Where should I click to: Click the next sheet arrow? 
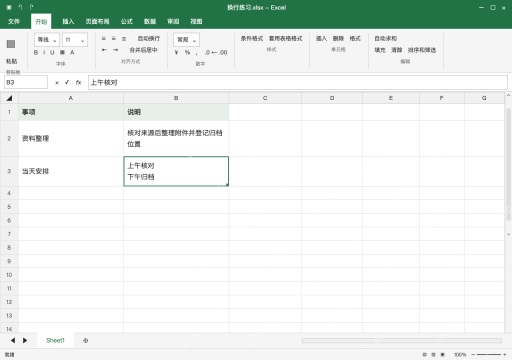click(x=25, y=340)
